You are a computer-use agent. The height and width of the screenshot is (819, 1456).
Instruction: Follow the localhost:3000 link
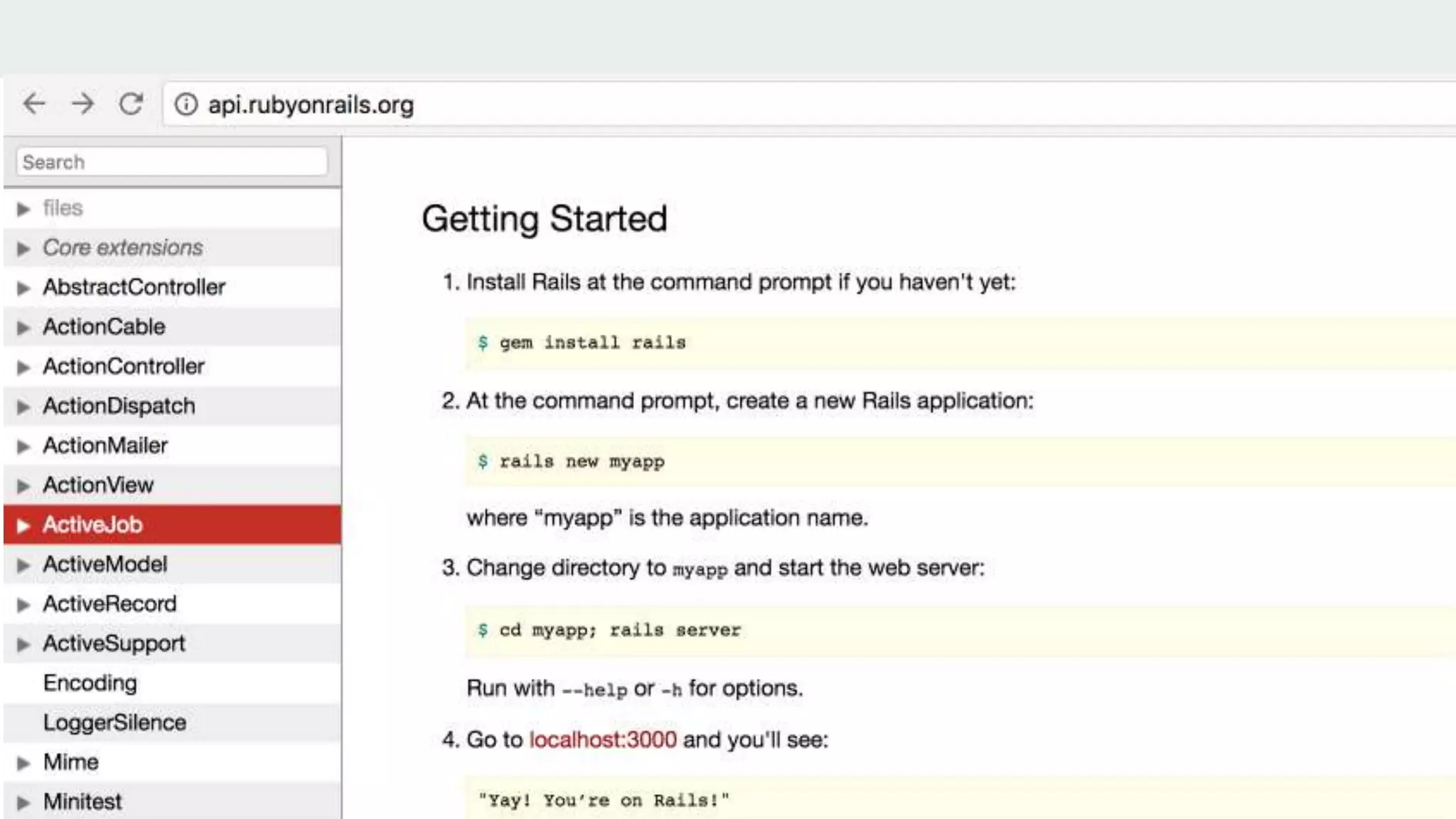click(603, 740)
